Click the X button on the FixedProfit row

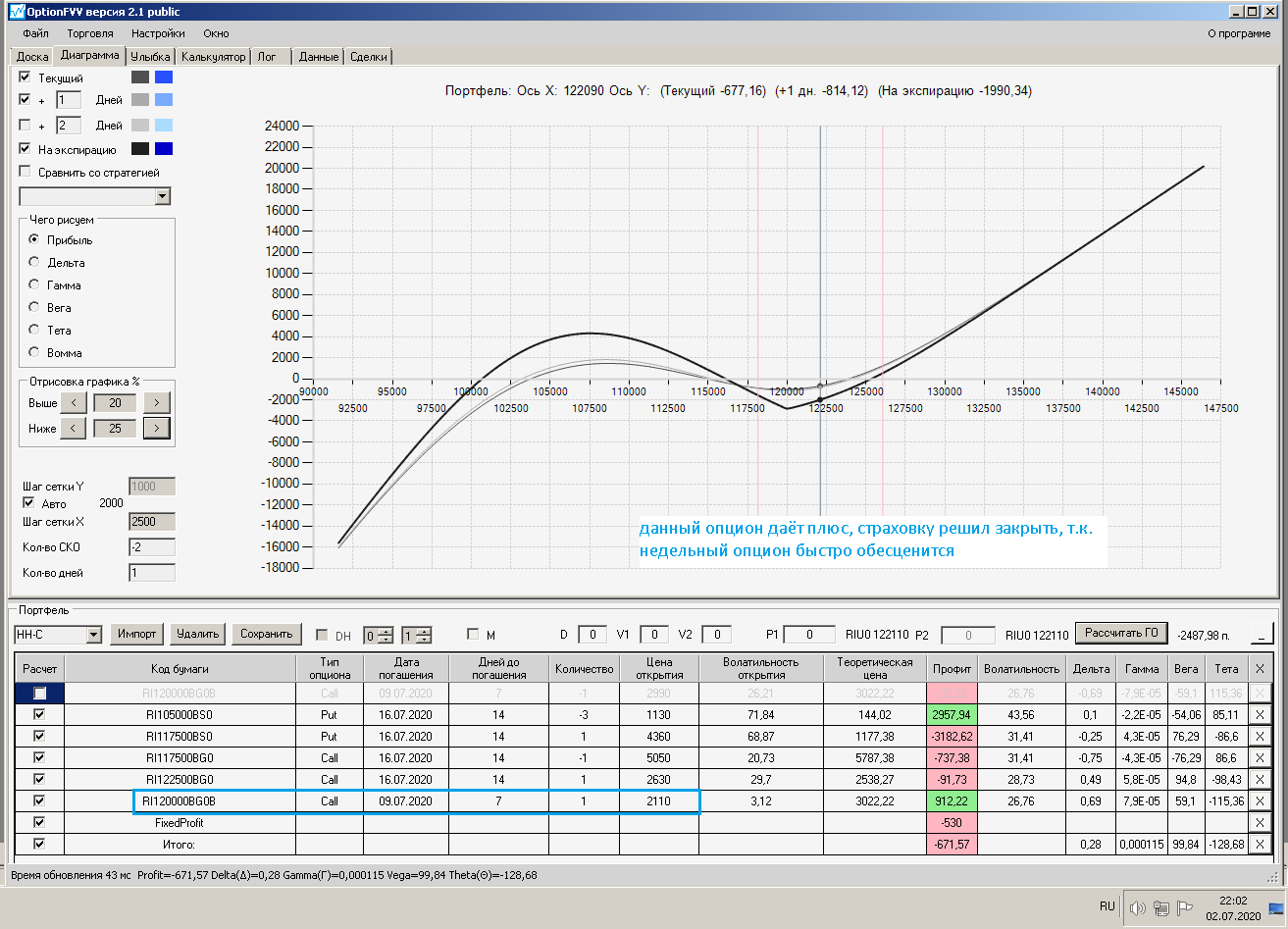(1261, 823)
